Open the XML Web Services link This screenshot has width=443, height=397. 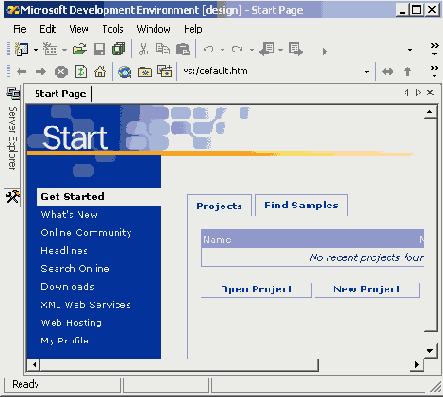85,305
